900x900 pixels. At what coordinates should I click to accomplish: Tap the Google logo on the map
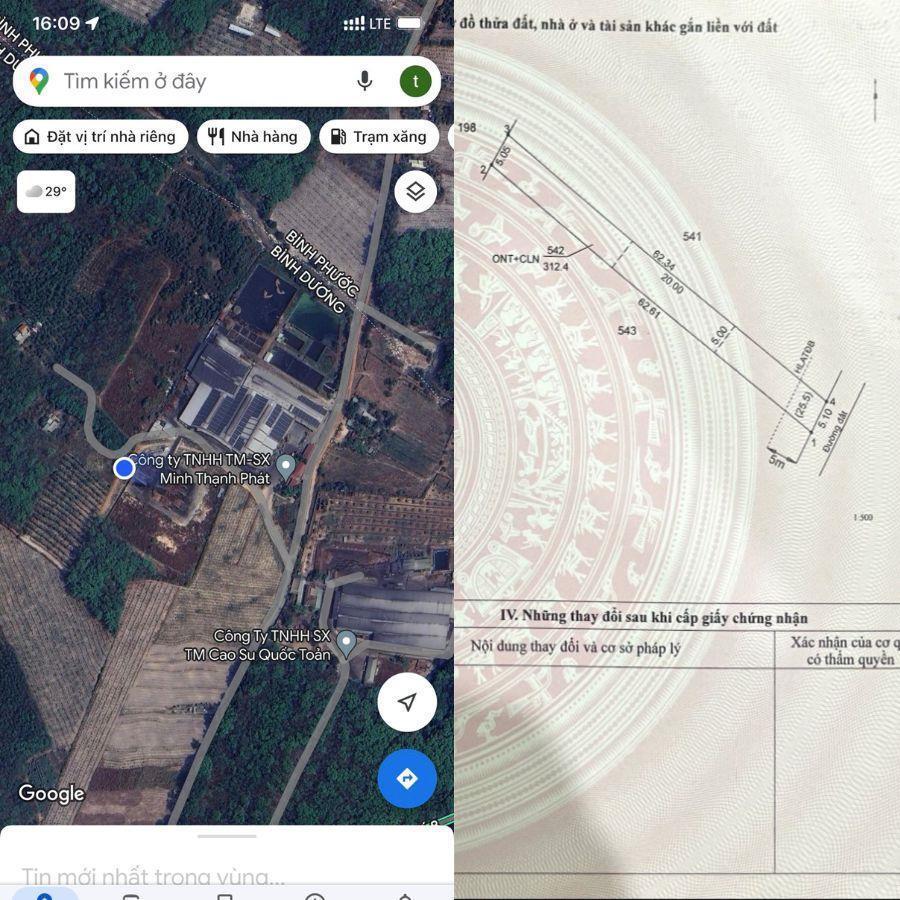(51, 793)
